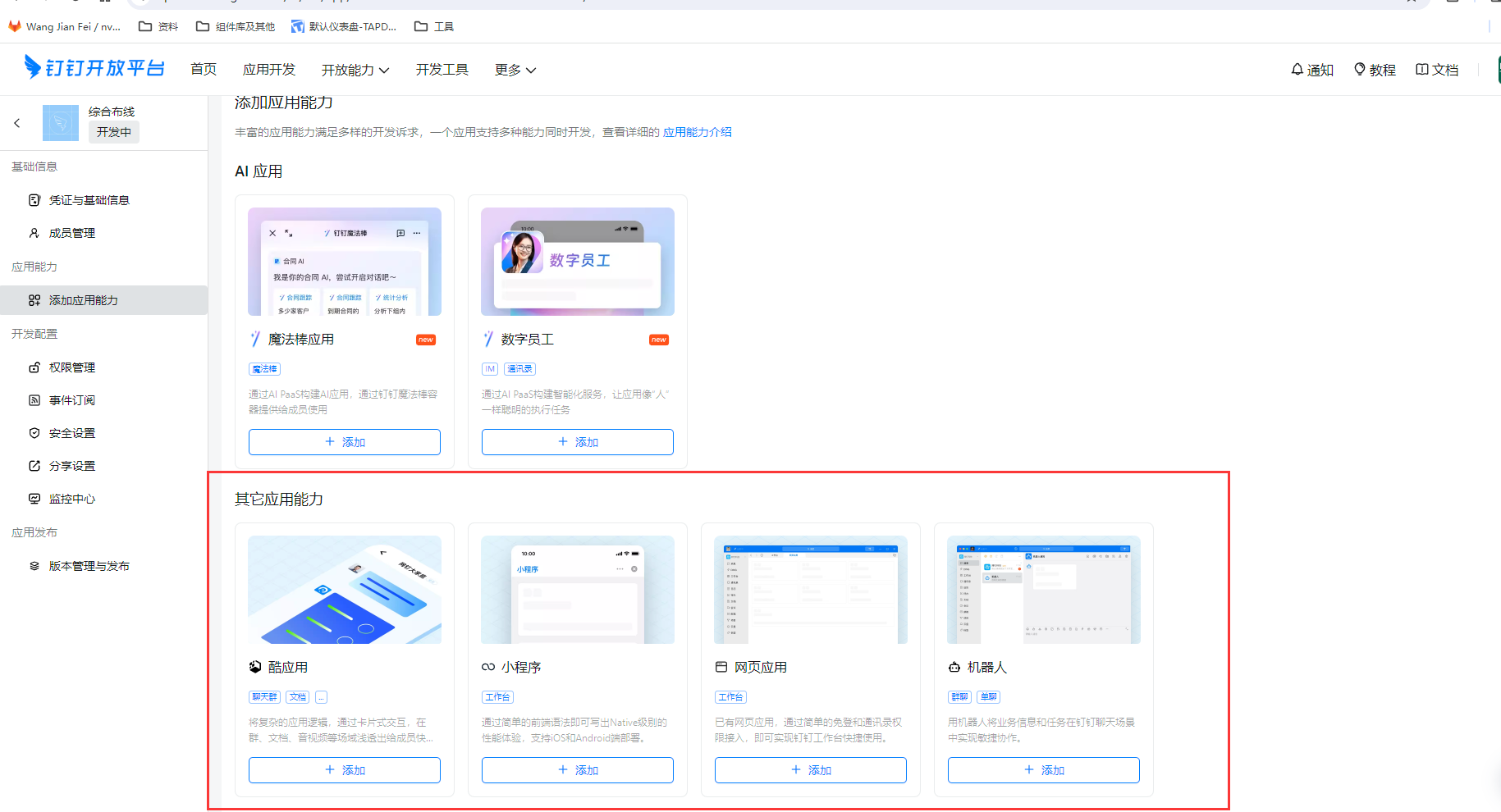The height and width of the screenshot is (812, 1501).
Task: Go back using the sidebar back arrow
Action: tap(17, 123)
